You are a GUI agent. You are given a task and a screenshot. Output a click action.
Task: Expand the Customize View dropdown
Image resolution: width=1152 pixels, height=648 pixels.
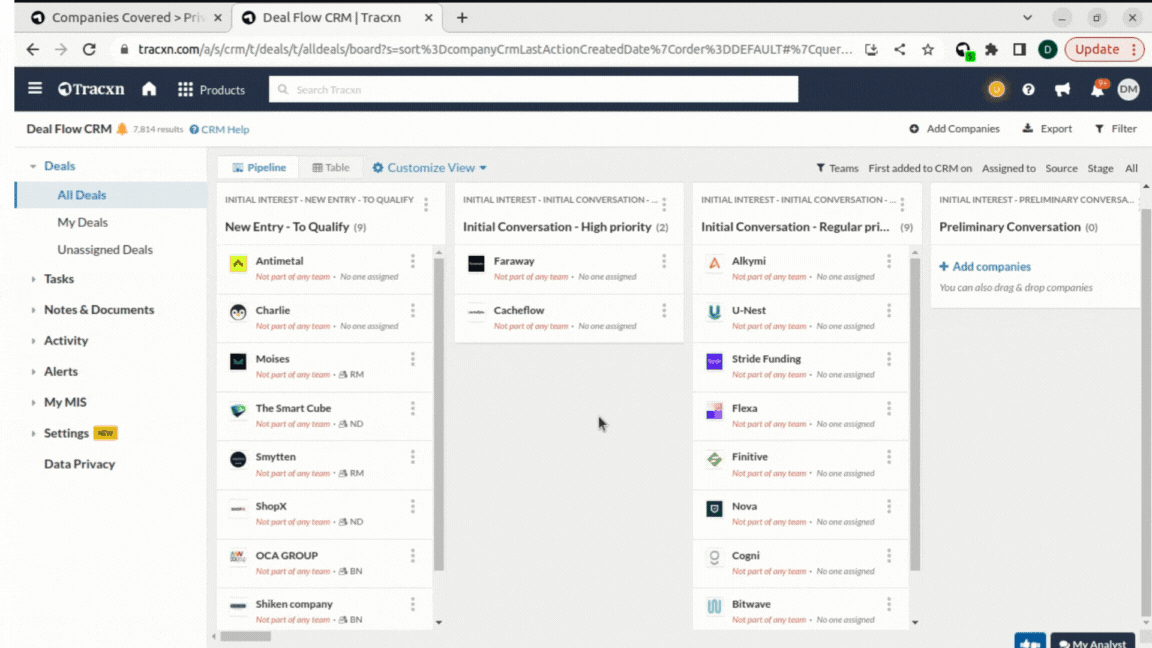pyautogui.click(x=430, y=168)
